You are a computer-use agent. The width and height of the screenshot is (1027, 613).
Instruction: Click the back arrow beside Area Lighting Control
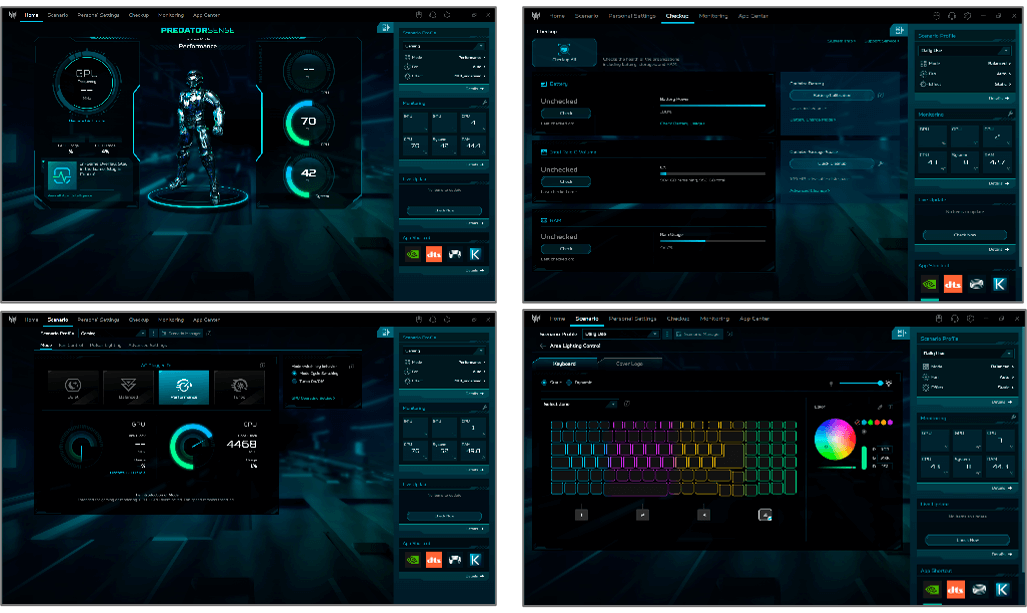542,346
